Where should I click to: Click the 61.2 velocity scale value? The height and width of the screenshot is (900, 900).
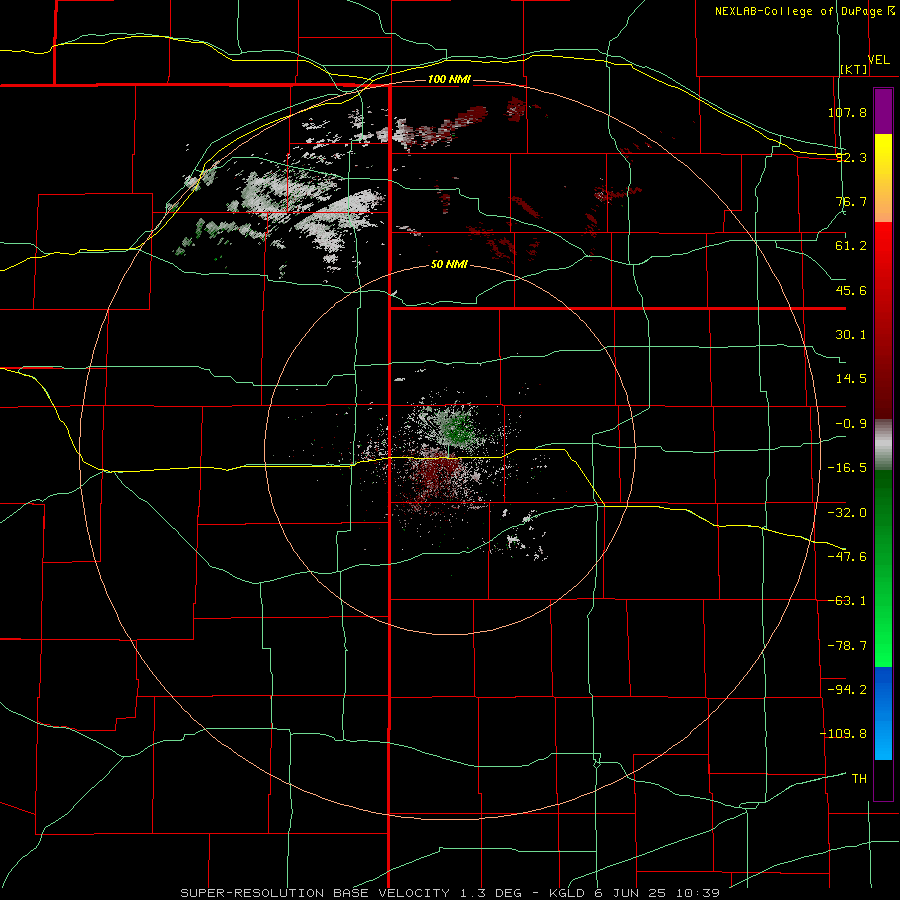[x=851, y=246]
